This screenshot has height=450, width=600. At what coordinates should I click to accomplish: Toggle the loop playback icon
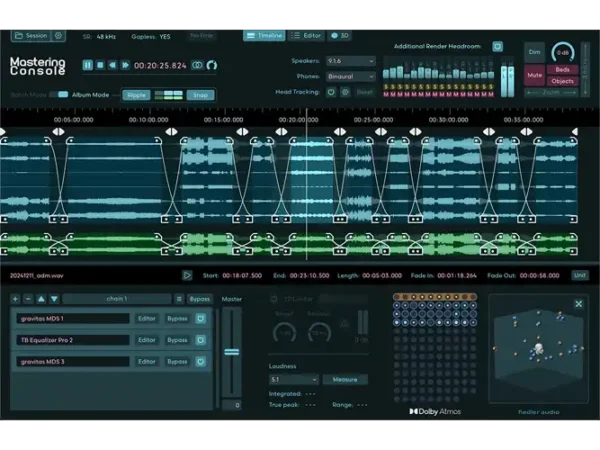pos(197,65)
